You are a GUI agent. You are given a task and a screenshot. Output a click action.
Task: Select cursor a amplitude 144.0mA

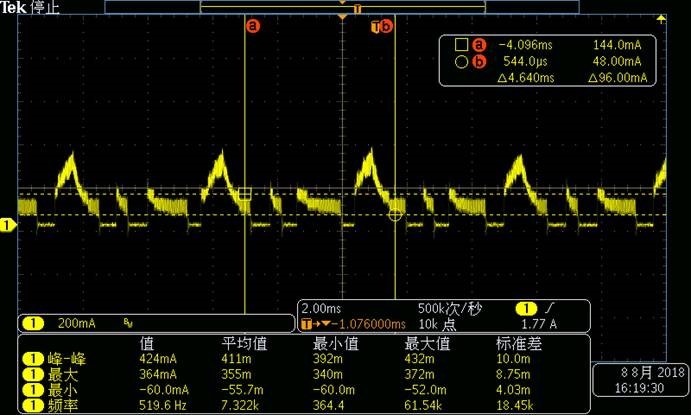point(617,45)
